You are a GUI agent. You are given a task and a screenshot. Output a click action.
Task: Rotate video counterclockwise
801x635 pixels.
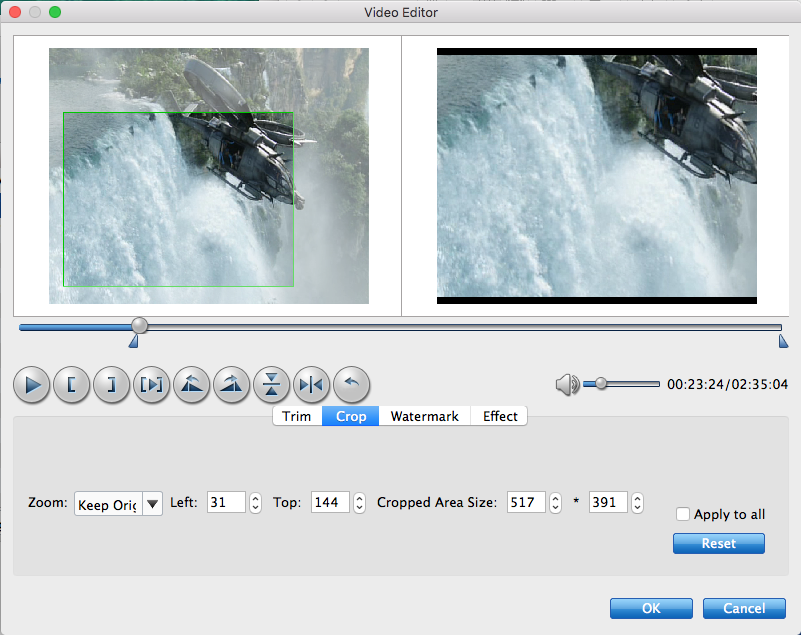point(191,384)
